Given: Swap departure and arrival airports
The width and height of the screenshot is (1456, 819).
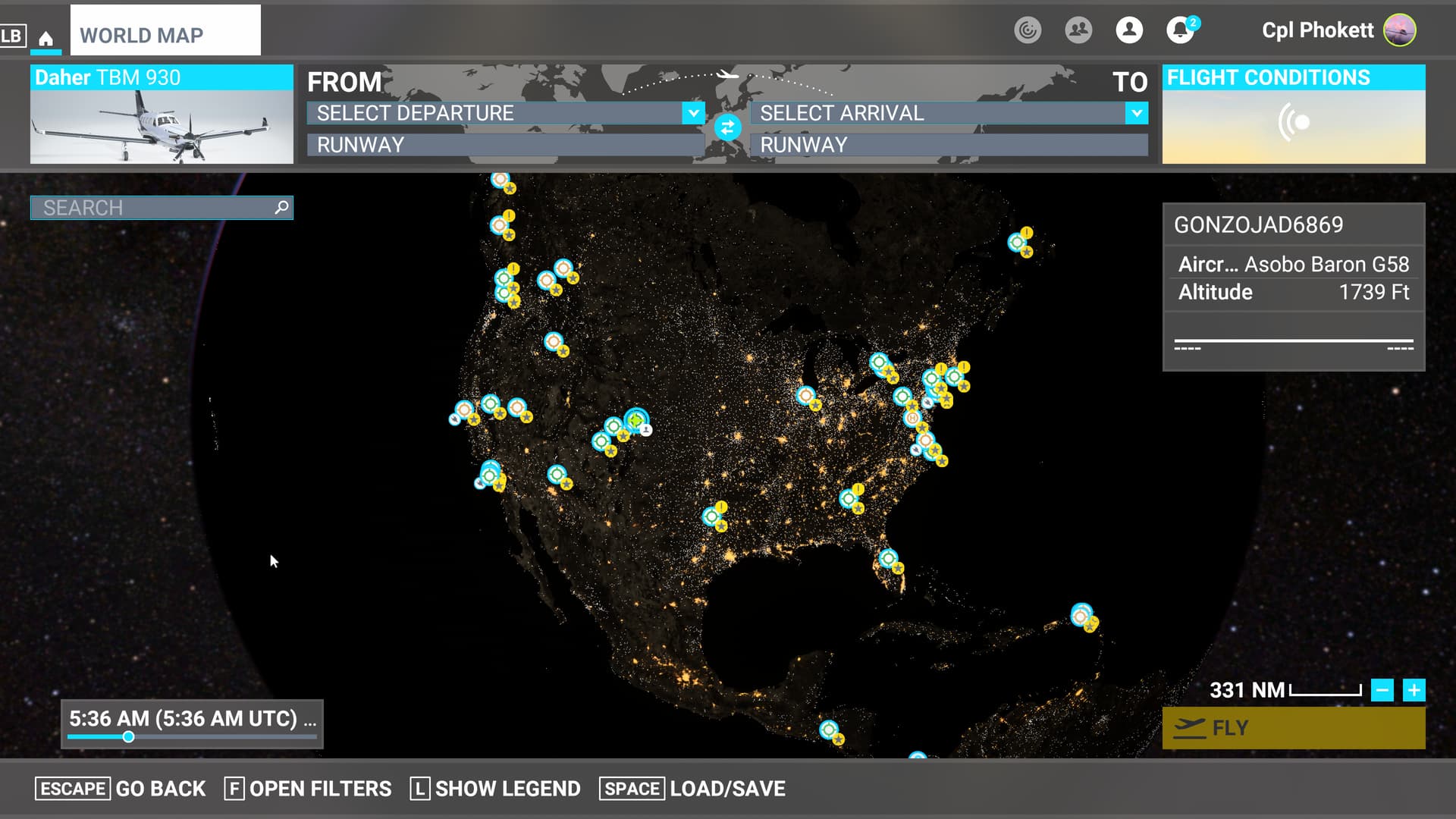Looking at the screenshot, I should [727, 127].
